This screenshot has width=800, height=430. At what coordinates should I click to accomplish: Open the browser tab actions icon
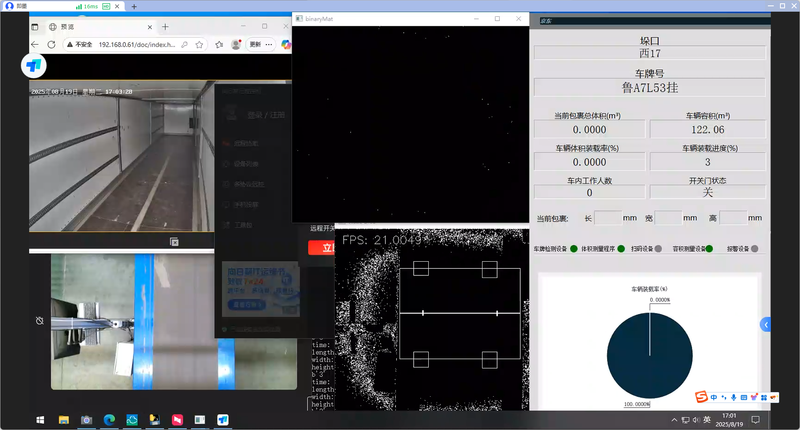[x=34, y=27]
